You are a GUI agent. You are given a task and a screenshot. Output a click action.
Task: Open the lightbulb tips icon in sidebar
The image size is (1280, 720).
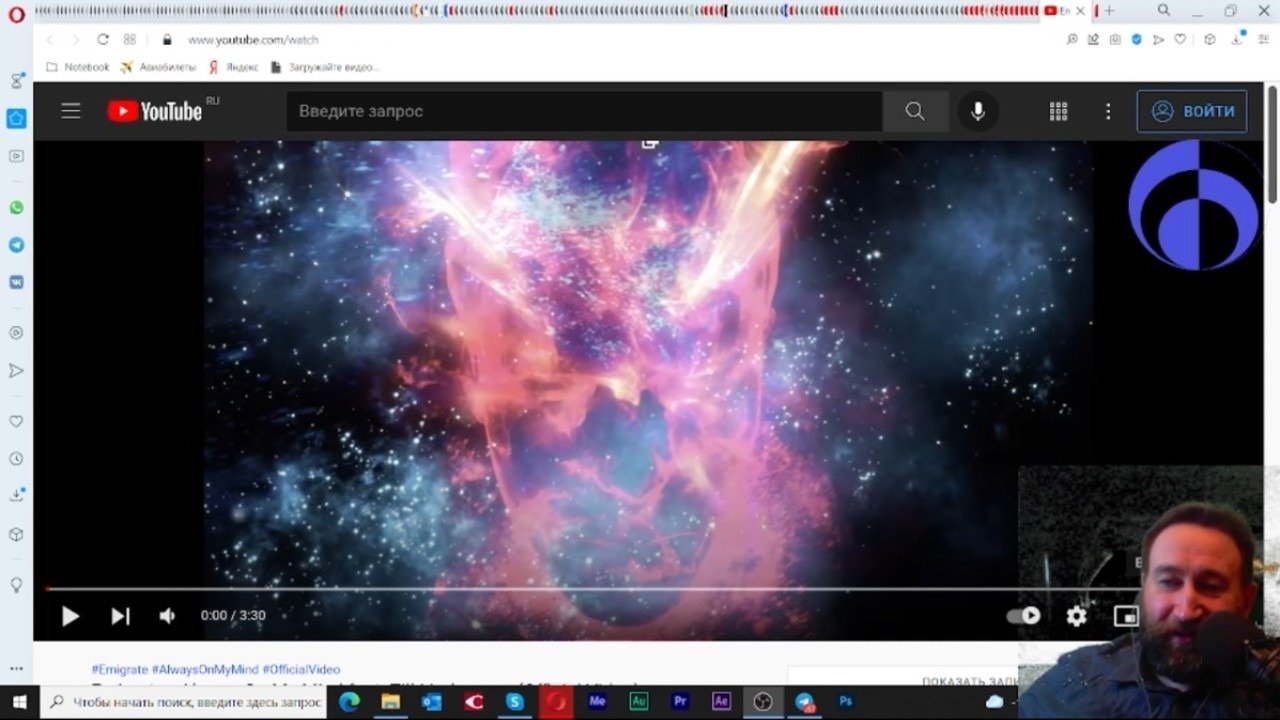[16, 585]
